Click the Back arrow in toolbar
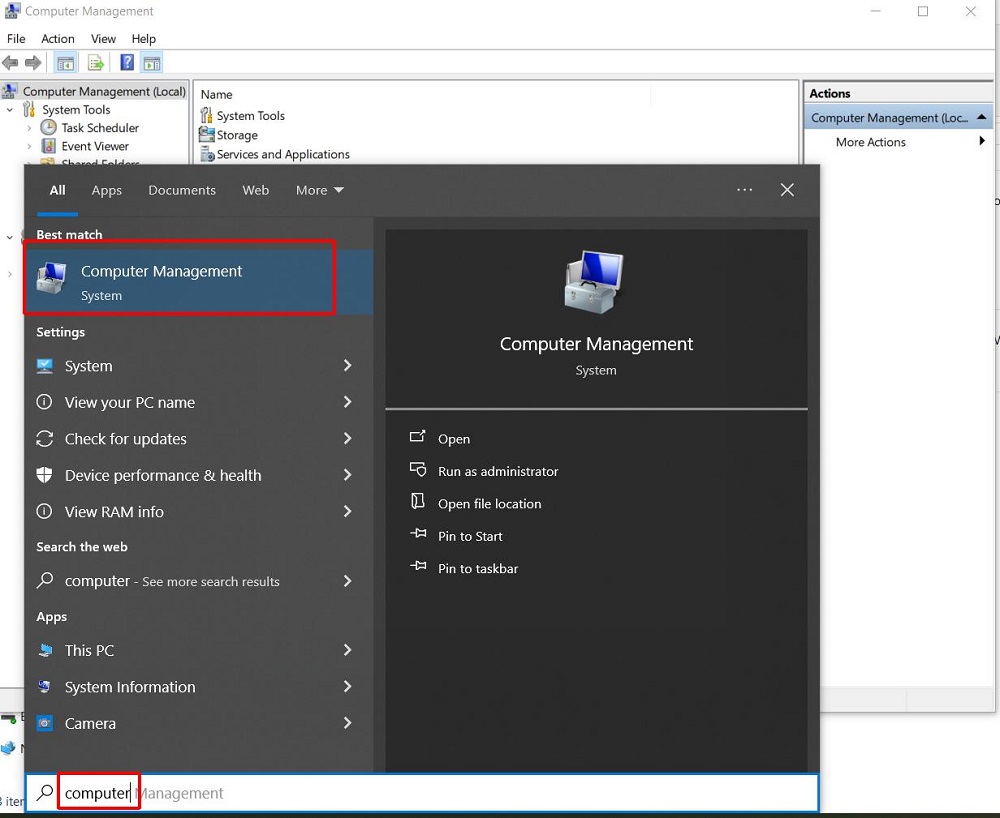The height and width of the screenshot is (818, 1000). point(11,63)
